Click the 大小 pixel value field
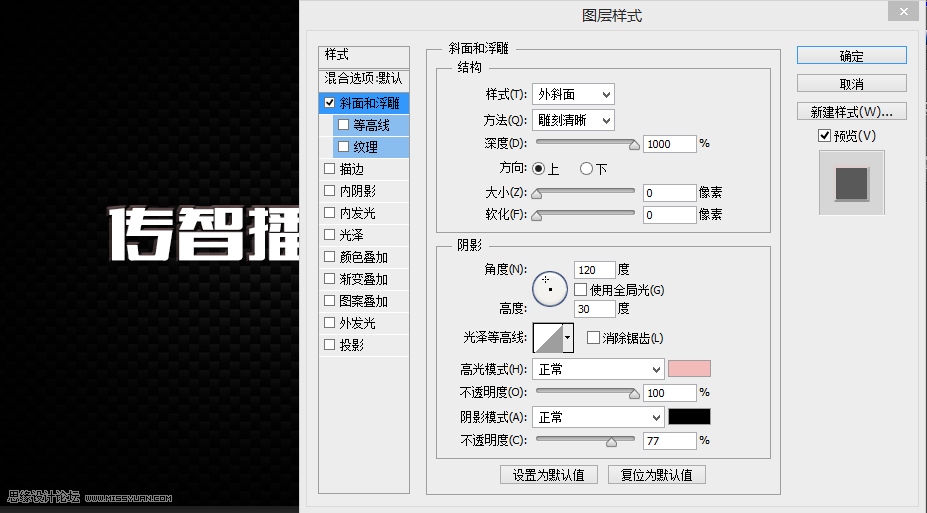927x513 pixels. [x=670, y=193]
